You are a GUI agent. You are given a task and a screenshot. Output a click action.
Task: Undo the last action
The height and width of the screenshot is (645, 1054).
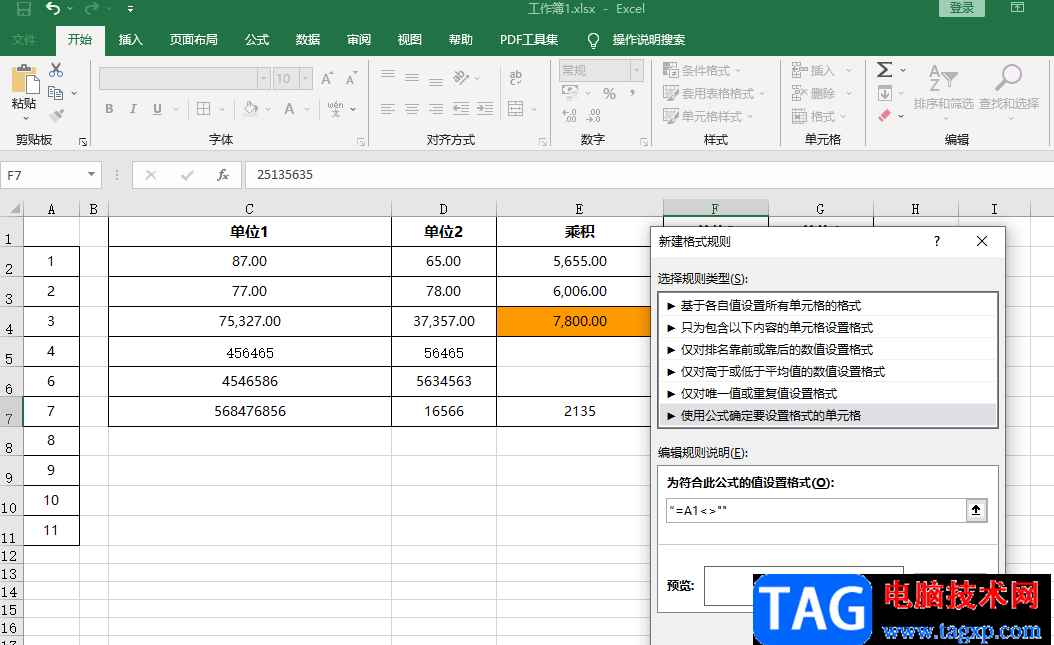52,9
